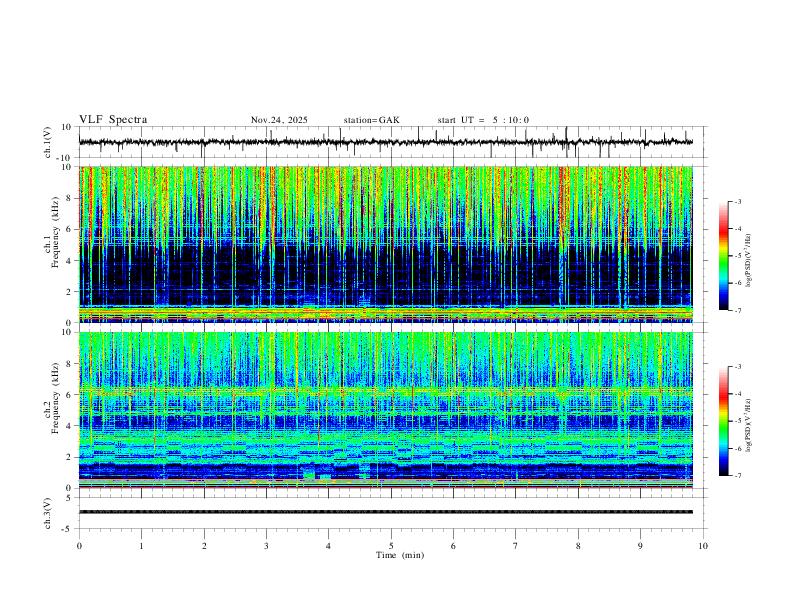
Task: Click the ch.2 color bar label log(PSD)
Action: click(749, 425)
